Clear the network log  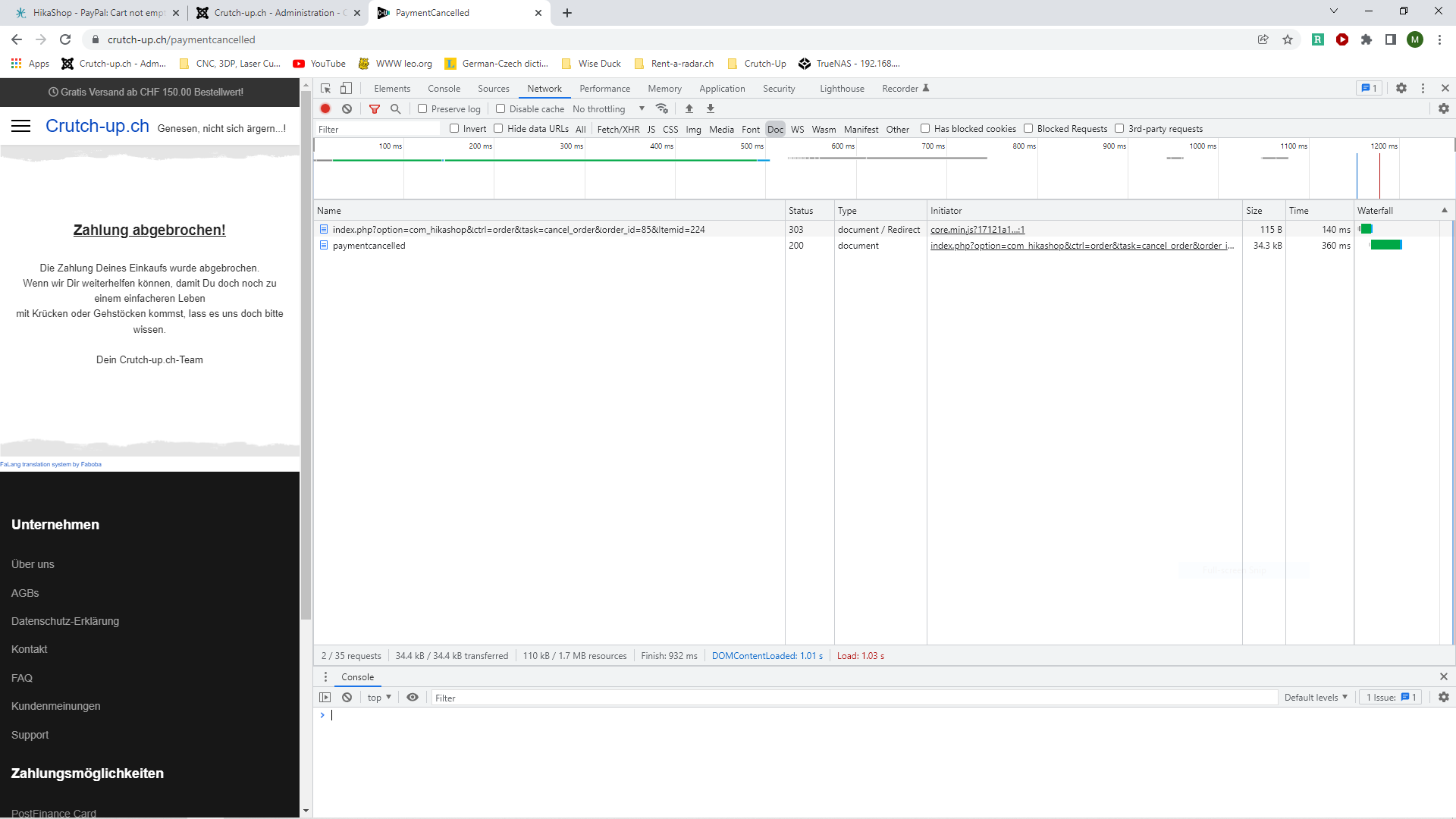point(347,108)
